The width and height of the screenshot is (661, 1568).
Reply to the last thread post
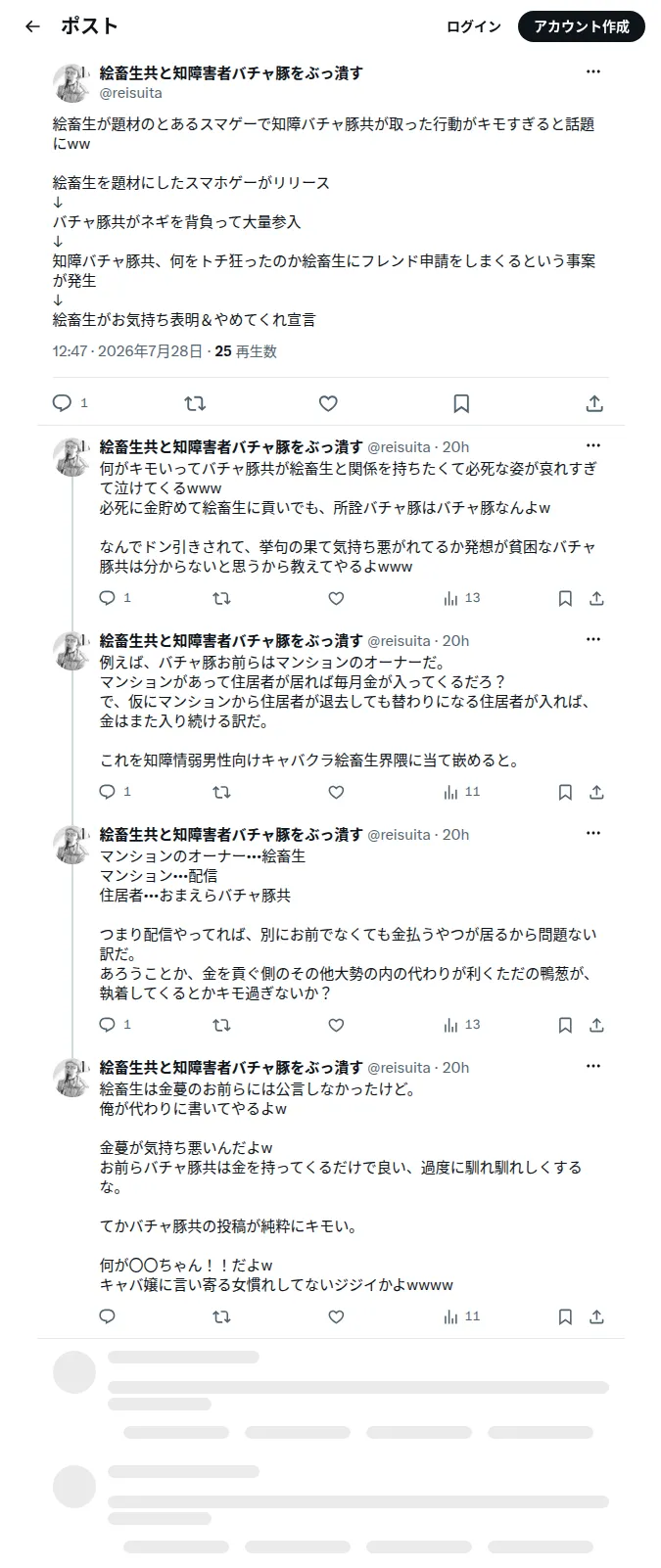(108, 1316)
